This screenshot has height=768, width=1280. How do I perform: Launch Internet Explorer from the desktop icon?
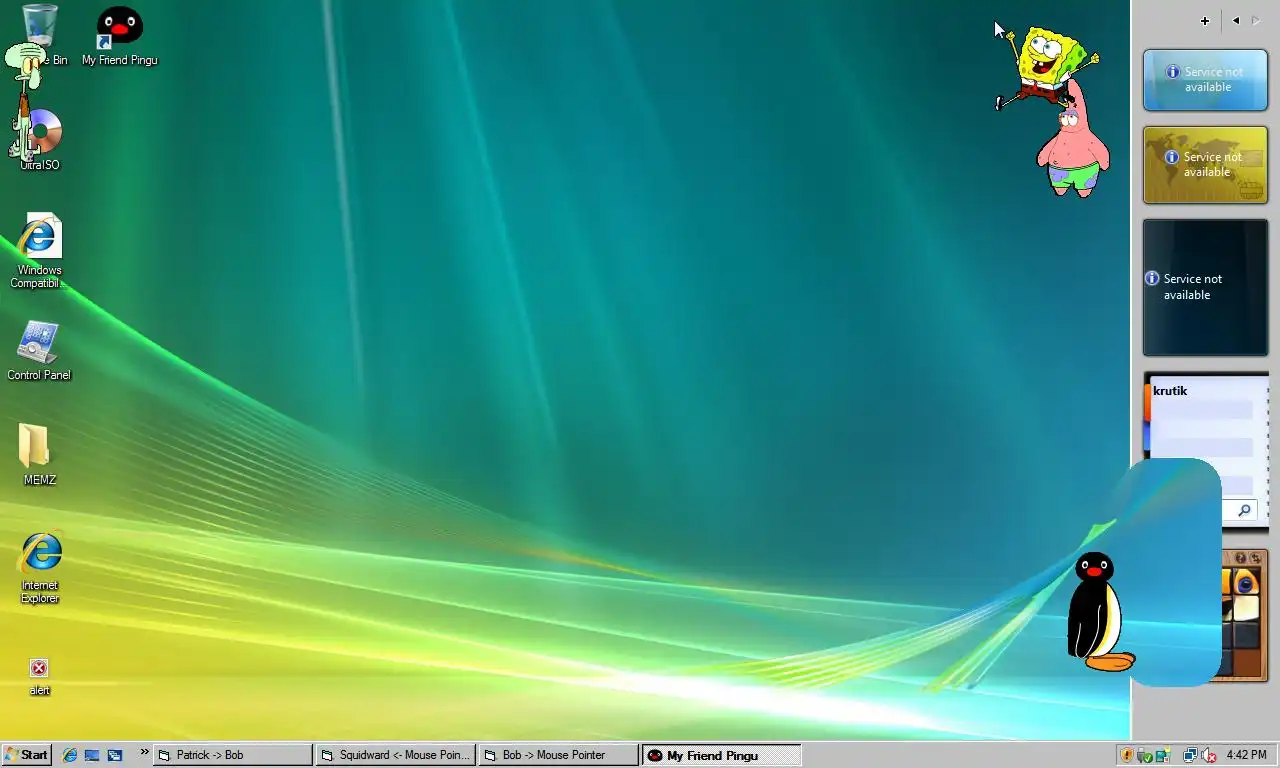[x=40, y=568]
